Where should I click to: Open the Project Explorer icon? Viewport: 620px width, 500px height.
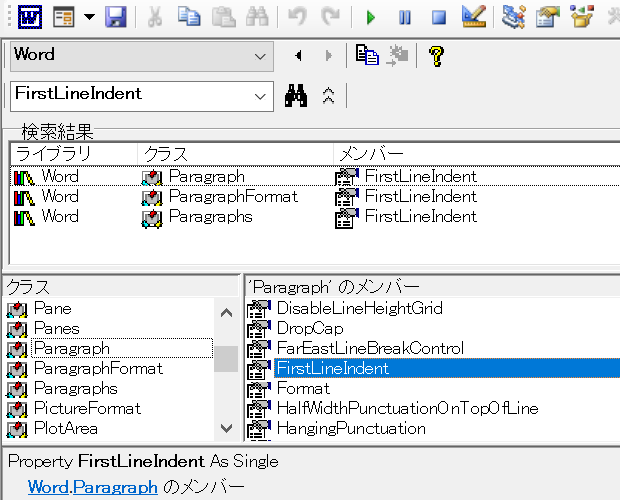point(513,17)
